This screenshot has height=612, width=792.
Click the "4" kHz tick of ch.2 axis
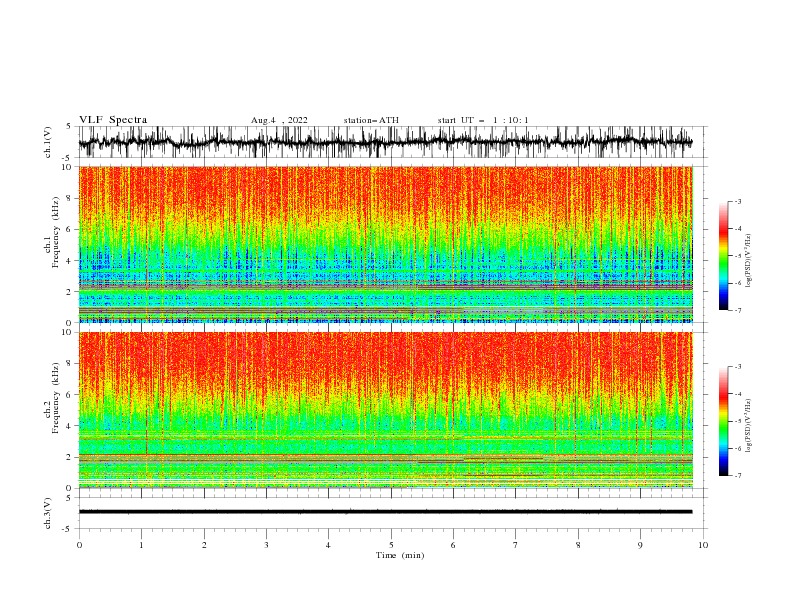coord(69,426)
